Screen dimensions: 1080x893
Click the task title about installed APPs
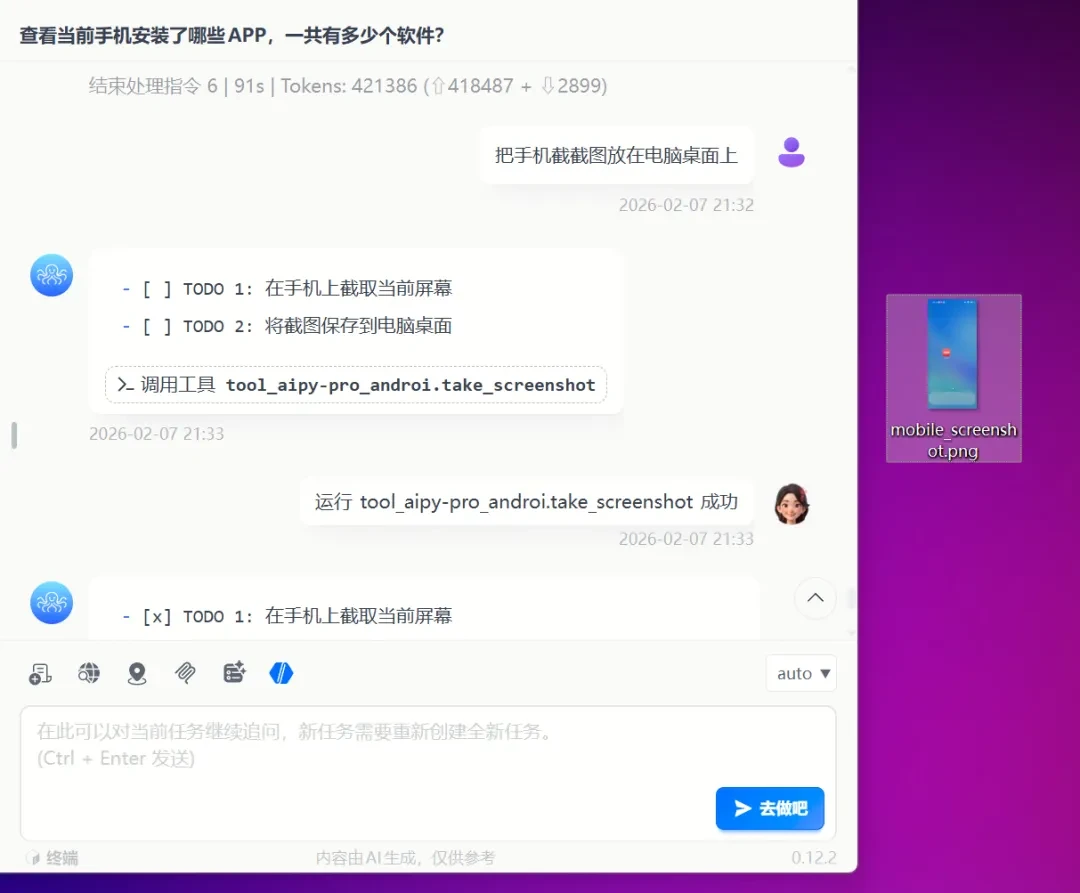click(231, 36)
